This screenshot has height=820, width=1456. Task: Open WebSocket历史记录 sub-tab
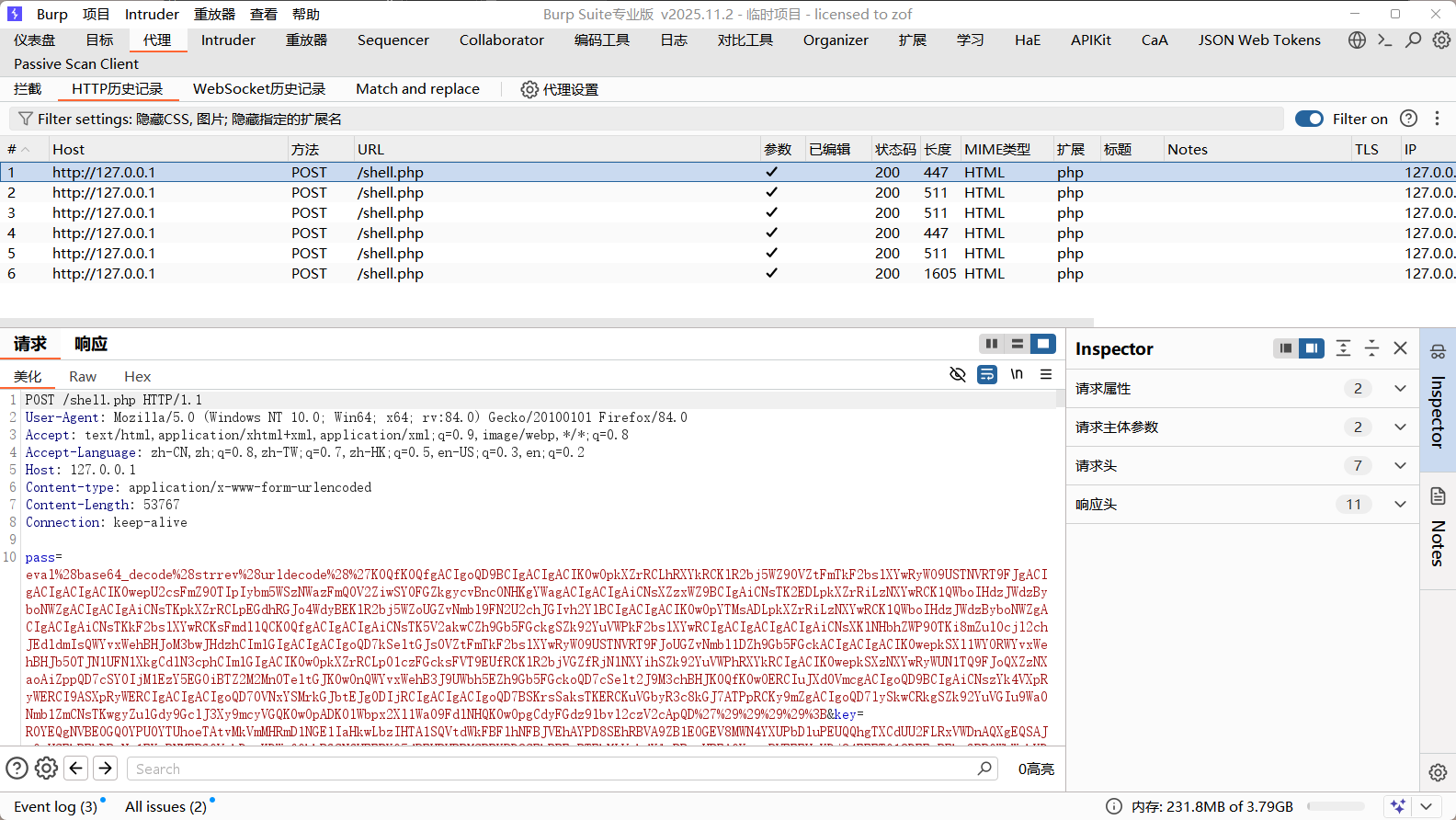(259, 89)
